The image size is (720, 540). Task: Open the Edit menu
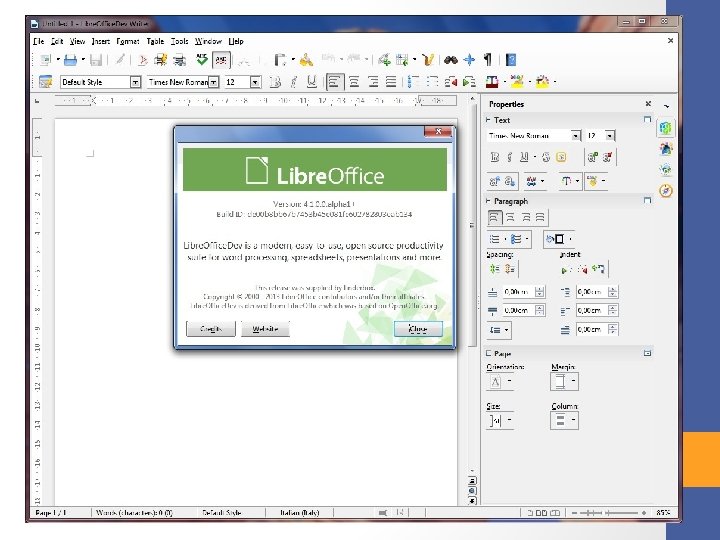[x=57, y=41]
